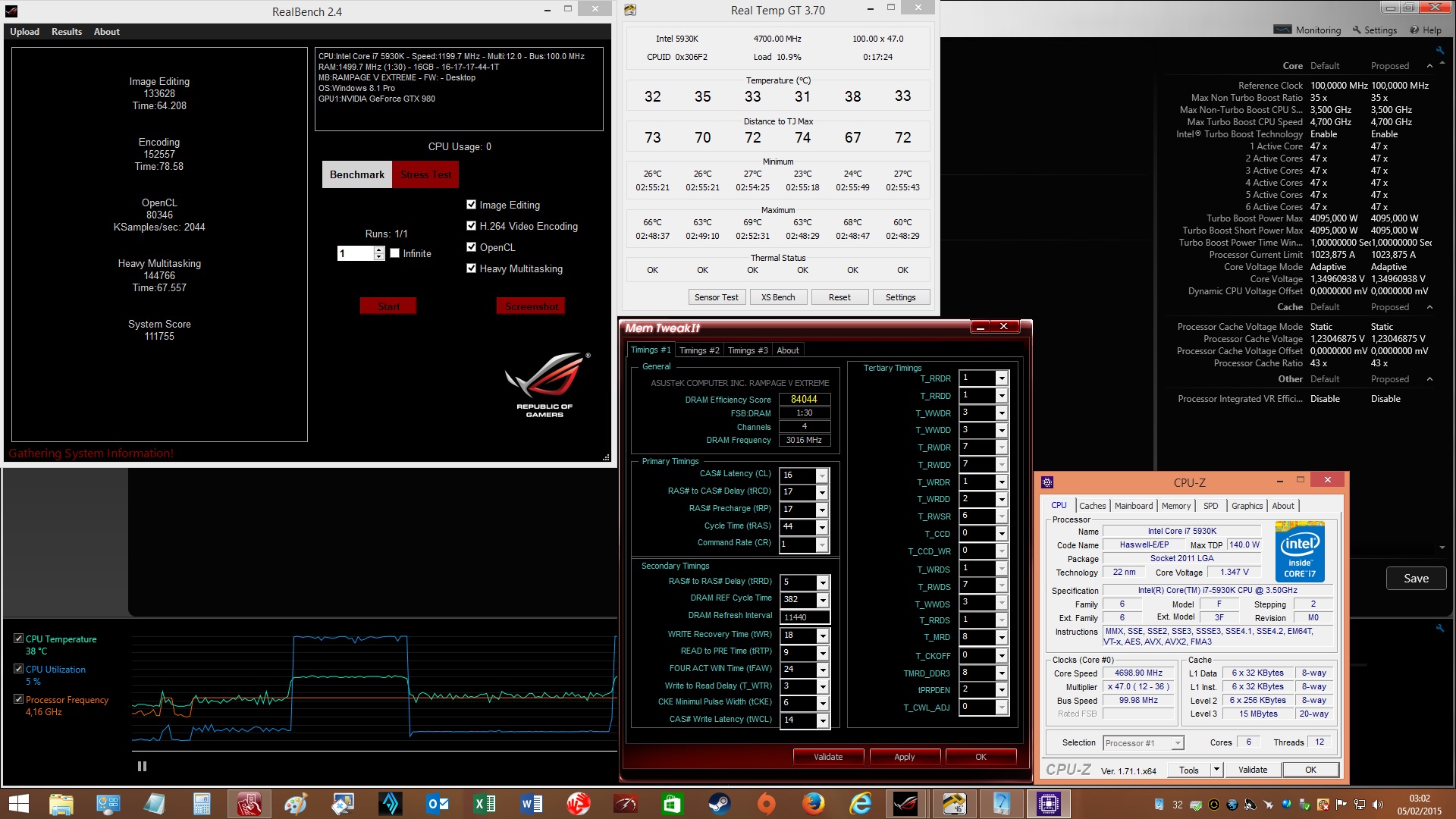The height and width of the screenshot is (819, 1456).
Task: Switch to the Memory tab in CPU-Z
Action: tap(1176, 506)
